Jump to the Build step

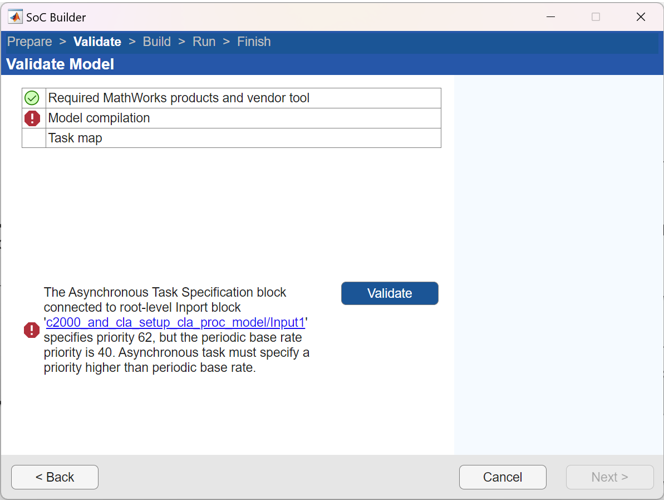(157, 42)
